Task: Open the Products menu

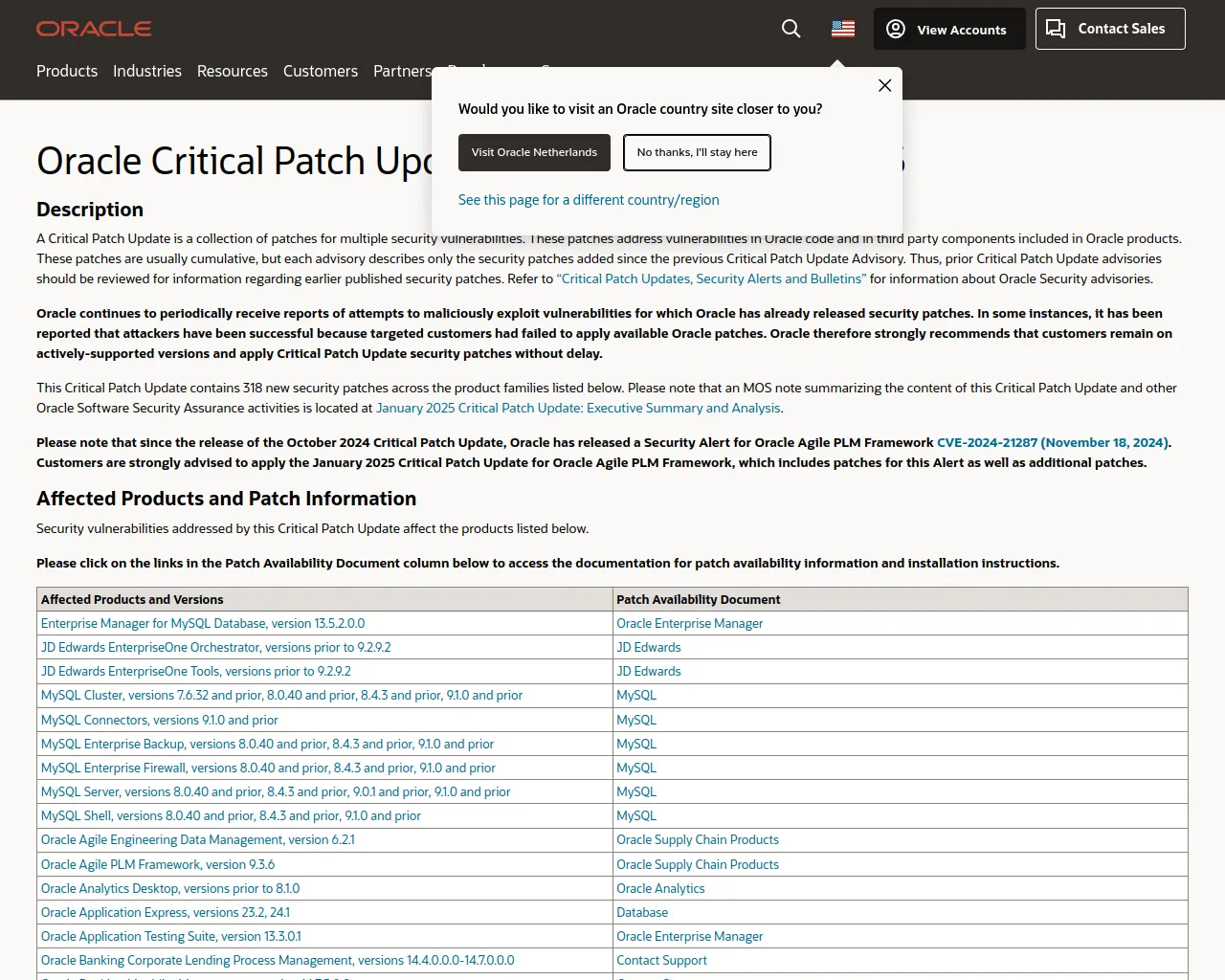Action: click(67, 71)
